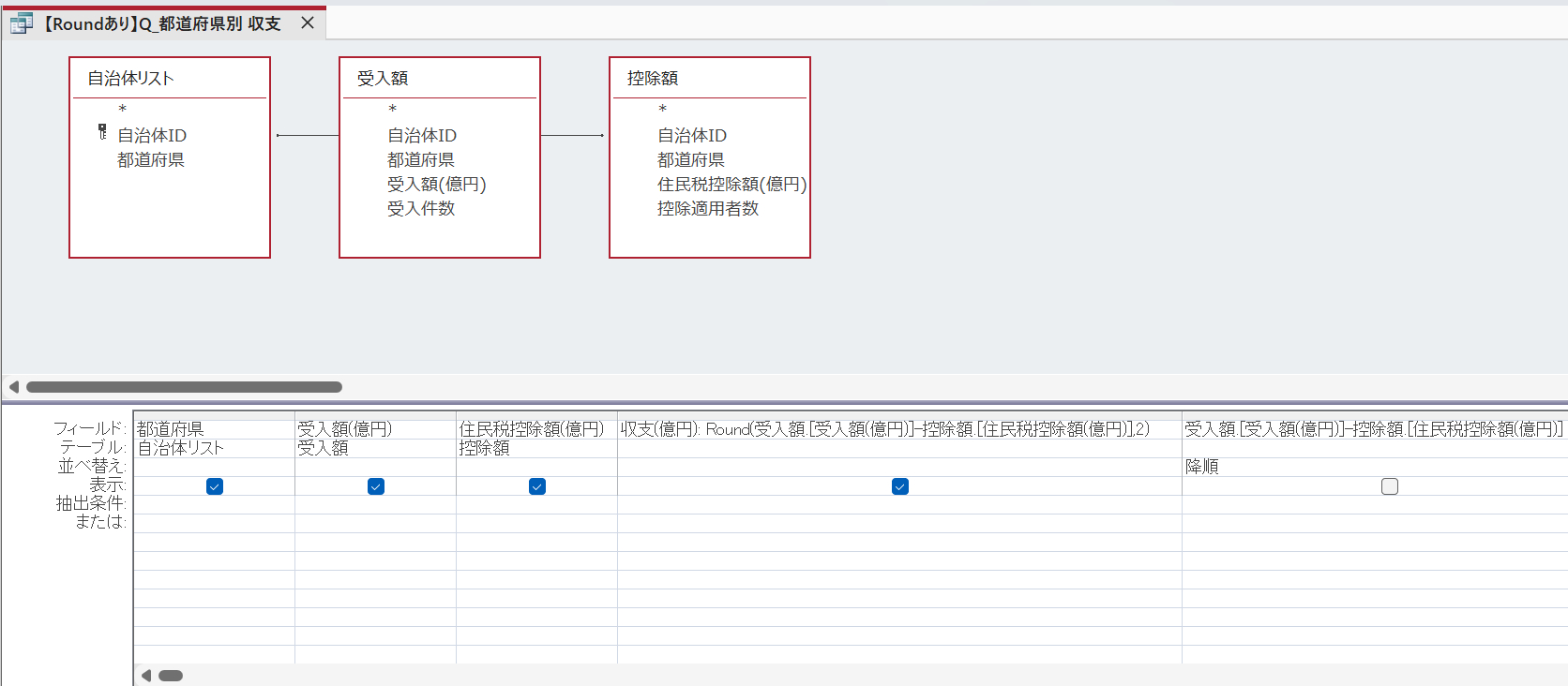Select the asterisk in 控除額 table

coord(662,111)
